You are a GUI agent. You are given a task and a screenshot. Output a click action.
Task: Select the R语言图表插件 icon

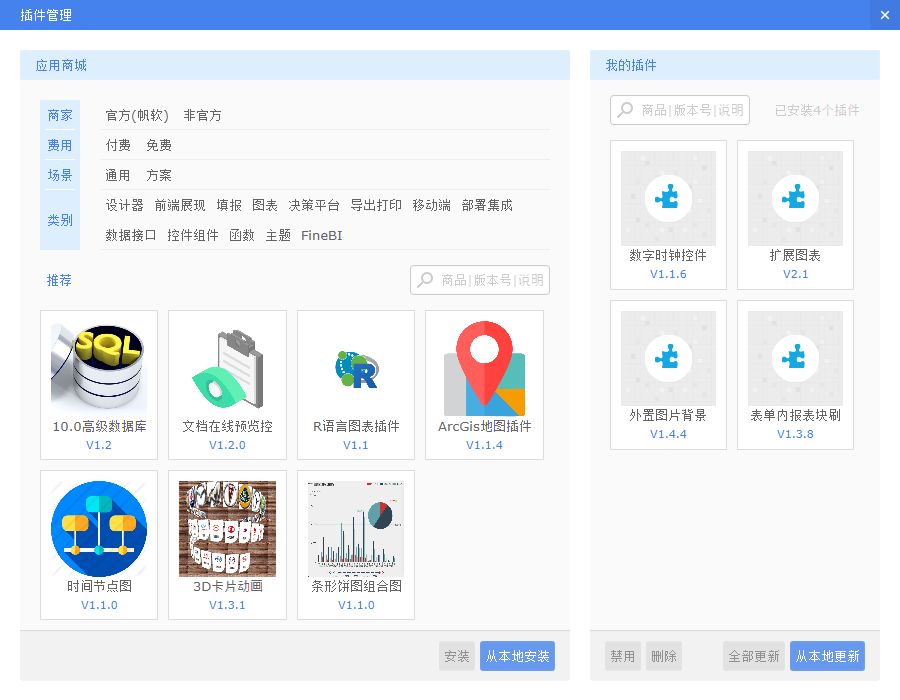click(x=356, y=369)
